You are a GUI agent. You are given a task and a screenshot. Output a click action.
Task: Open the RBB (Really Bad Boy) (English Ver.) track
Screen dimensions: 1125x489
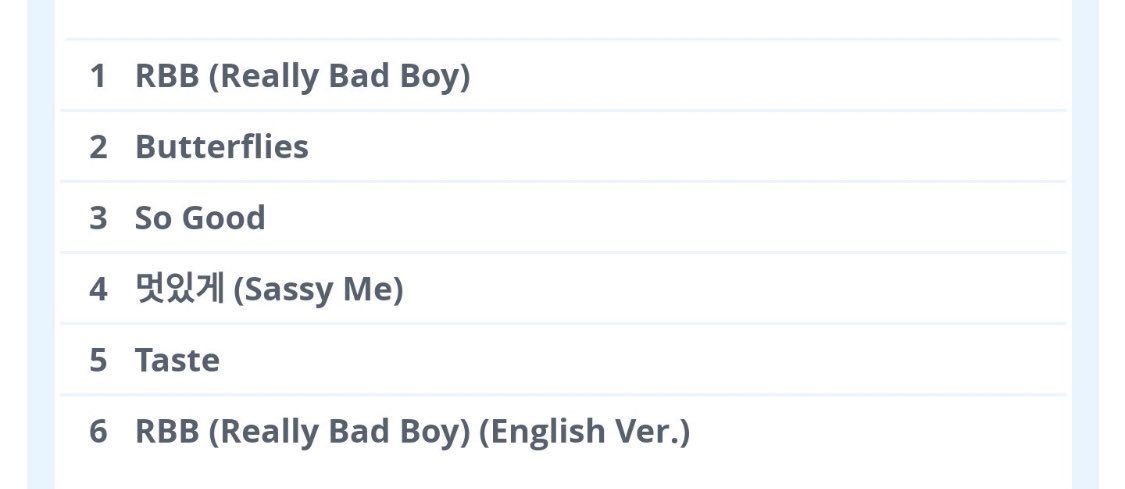pyautogui.click(x=412, y=431)
